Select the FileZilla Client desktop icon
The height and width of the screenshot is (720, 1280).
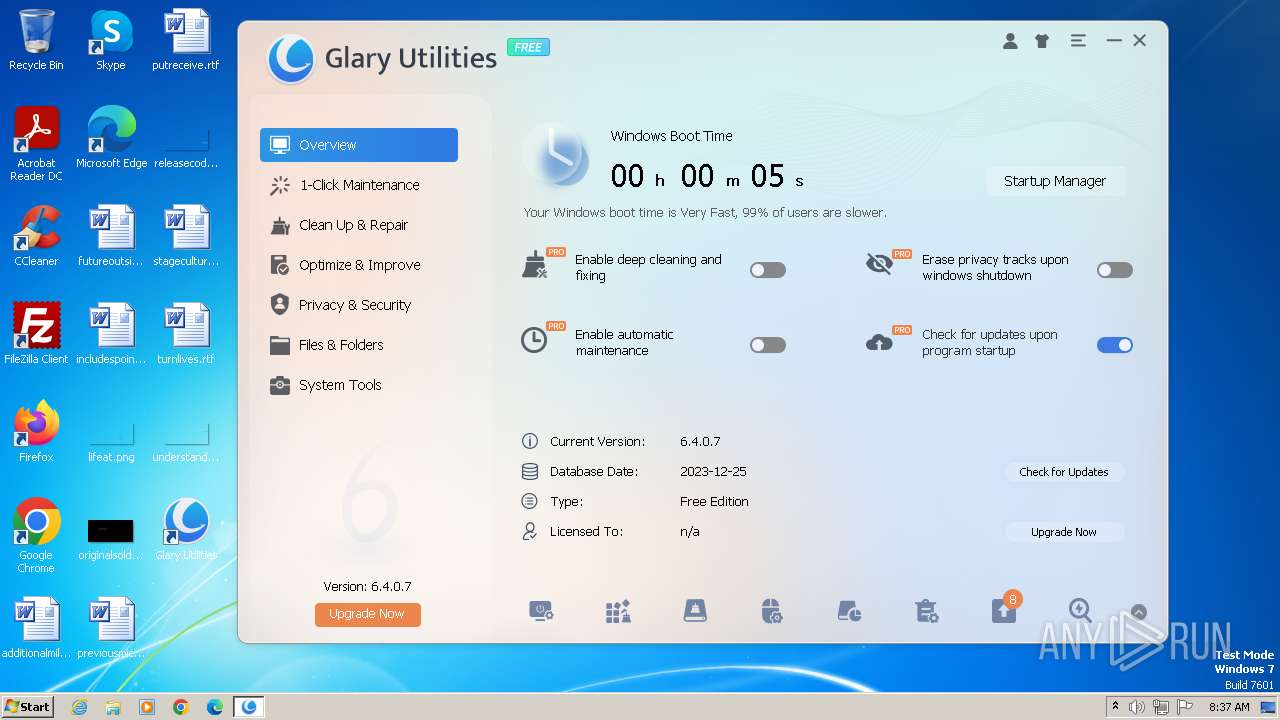[x=36, y=333]
